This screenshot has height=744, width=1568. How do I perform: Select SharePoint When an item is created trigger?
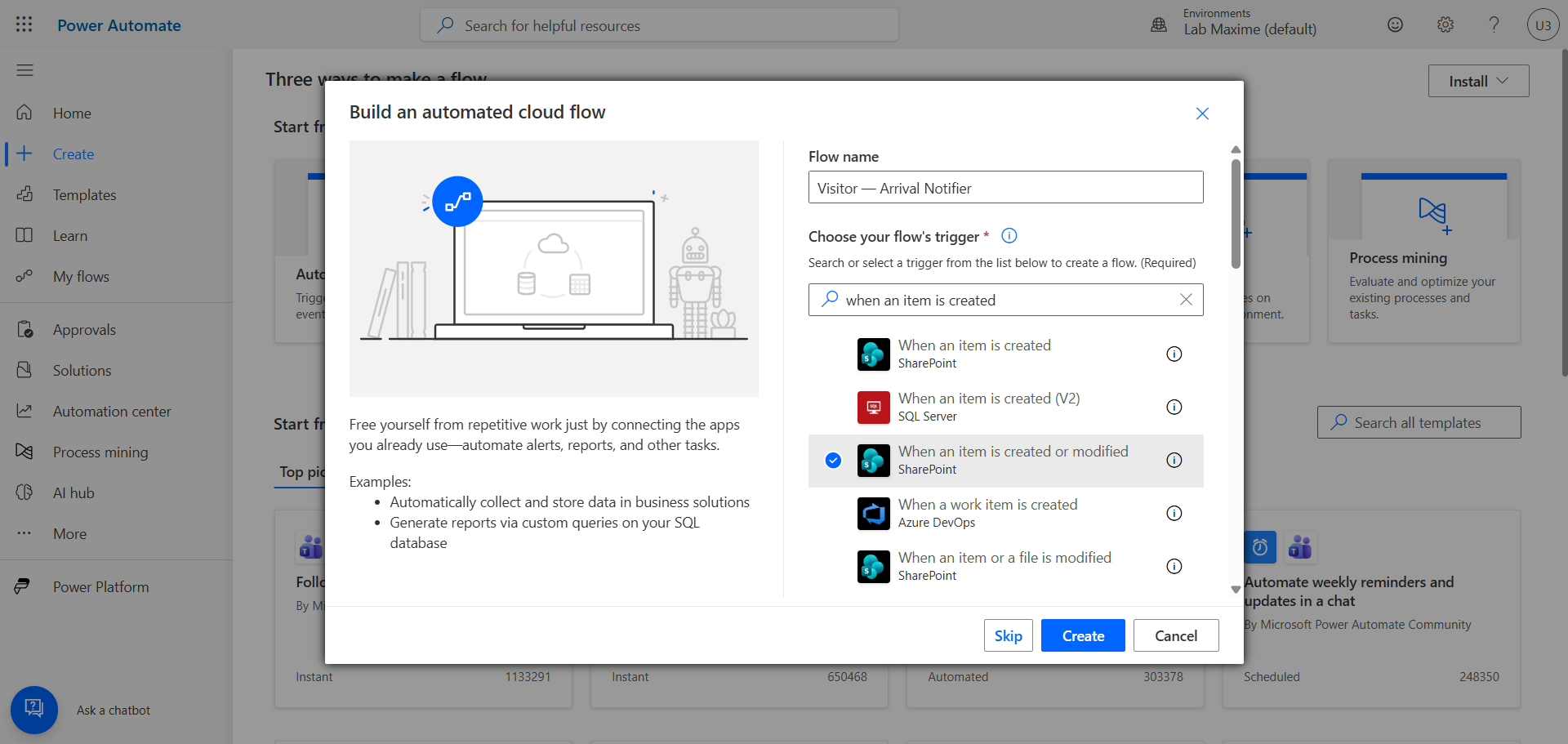pyautogui.click(x=1005, y=354)
